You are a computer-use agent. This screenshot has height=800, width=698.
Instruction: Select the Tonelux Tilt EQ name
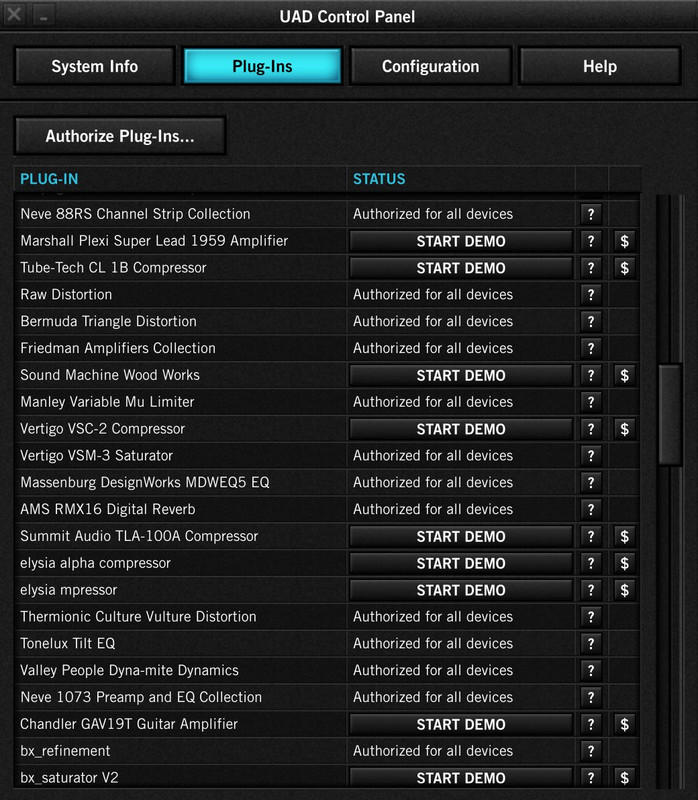click(67, 643)
